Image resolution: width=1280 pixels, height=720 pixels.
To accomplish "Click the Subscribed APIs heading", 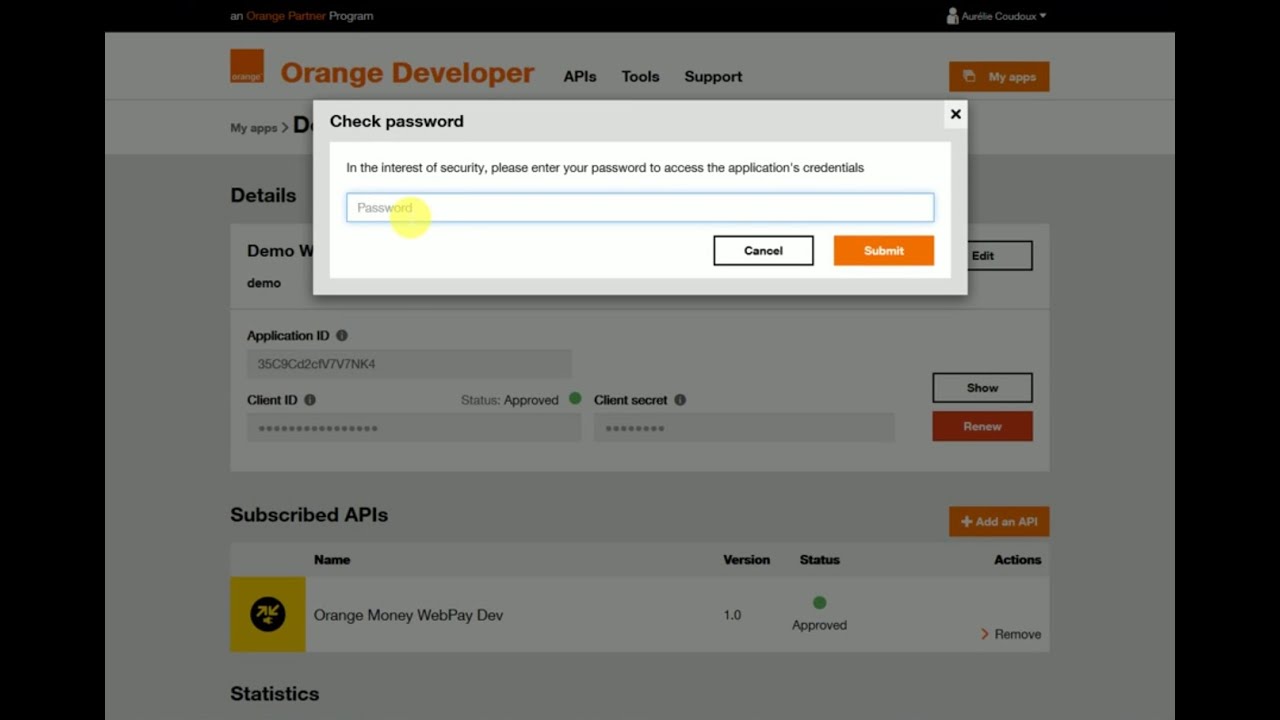I will pos(309,515).
